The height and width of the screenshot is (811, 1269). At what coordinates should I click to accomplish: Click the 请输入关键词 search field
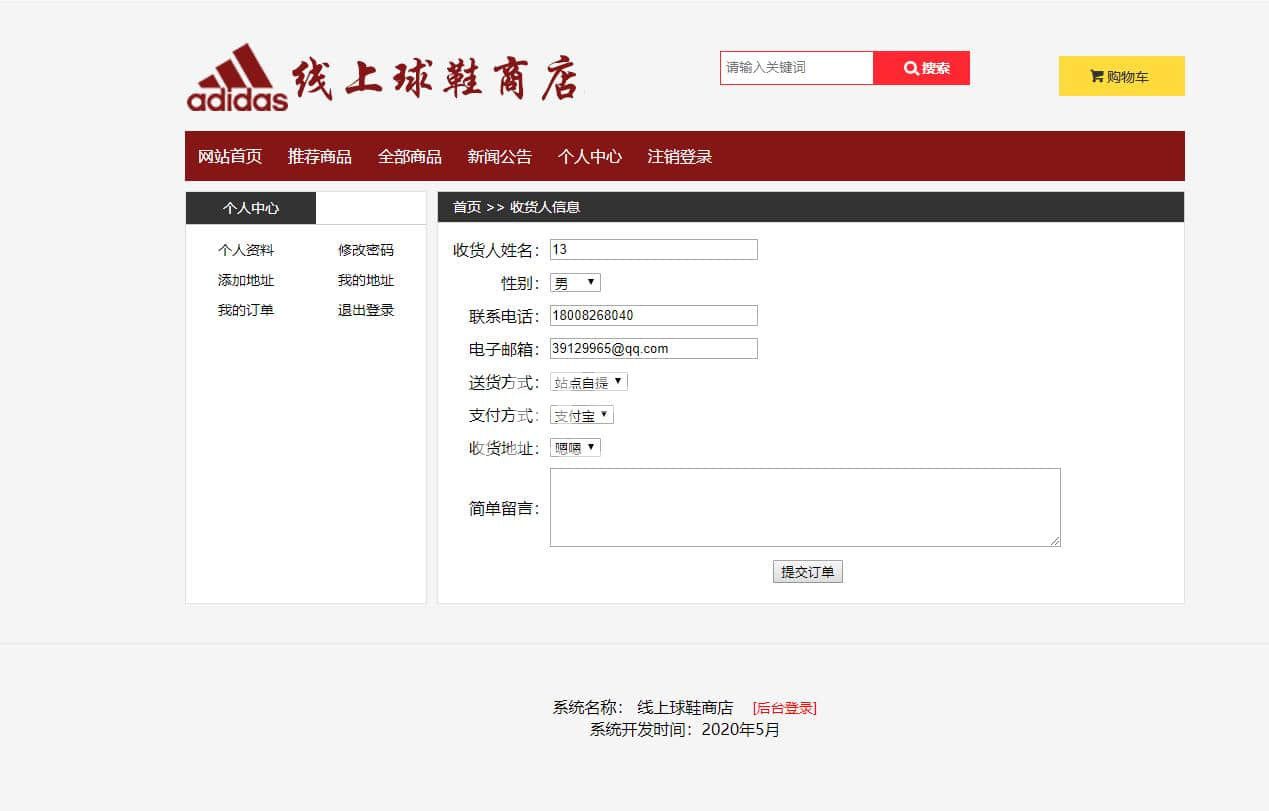coord(796,68)
